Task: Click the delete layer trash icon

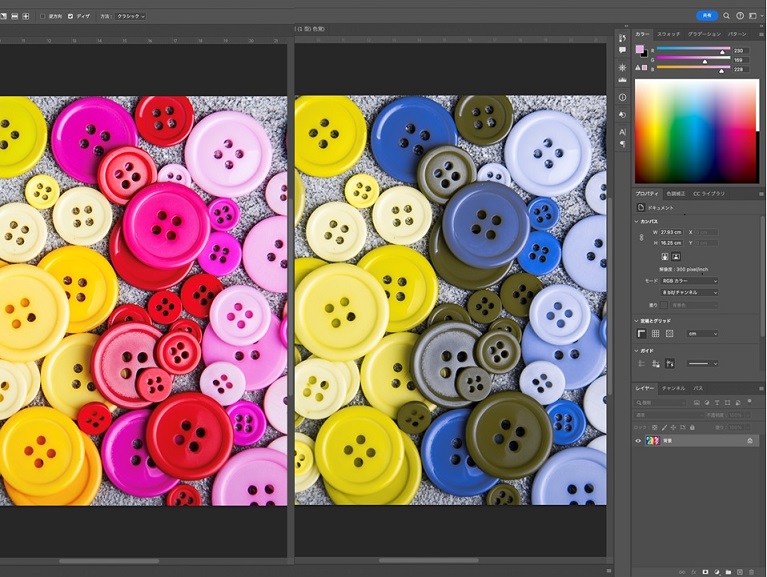Action: coord(751,572)
